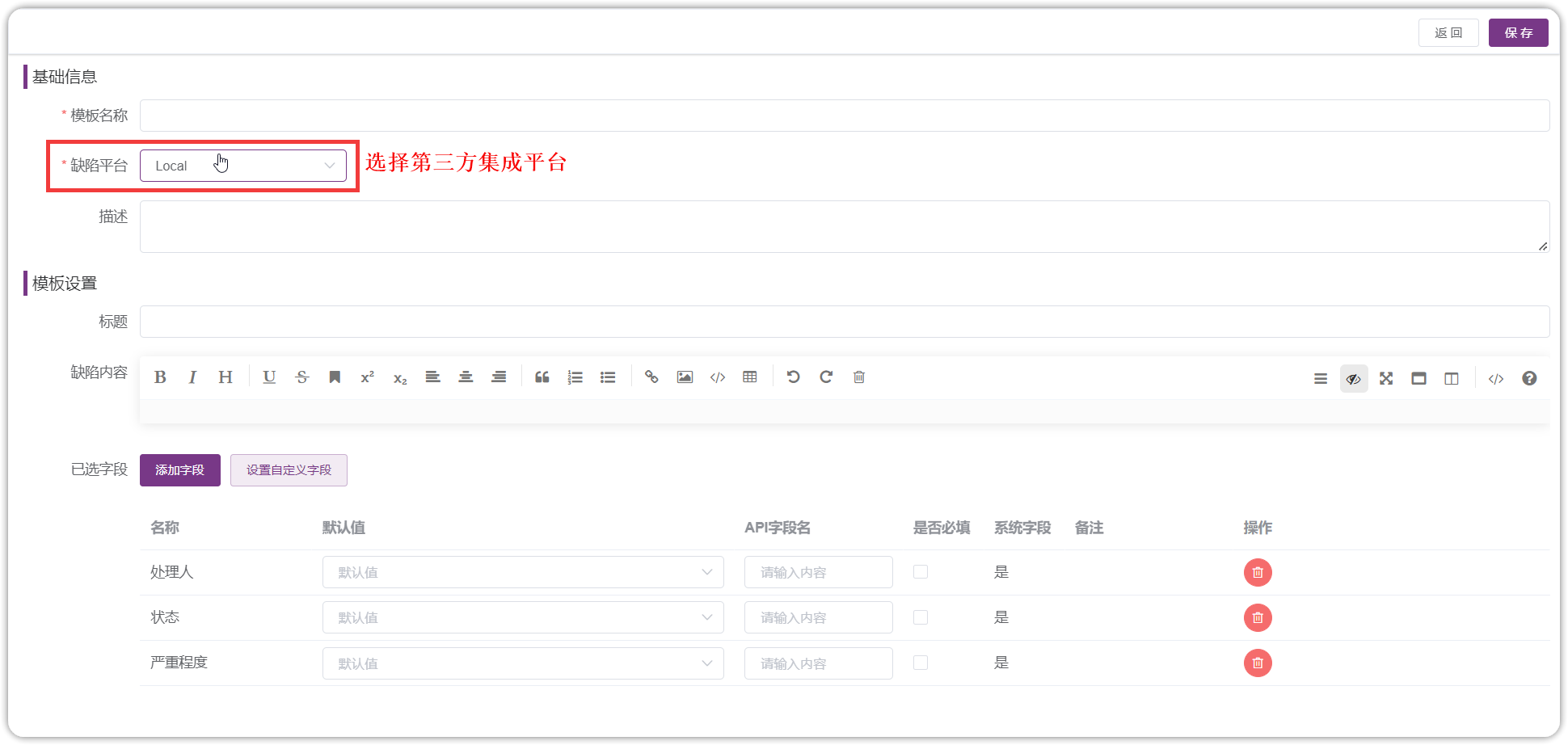Open 默认值 dropdown for 严重程度
Screen dimensions: 1568x745
point(523,663)
